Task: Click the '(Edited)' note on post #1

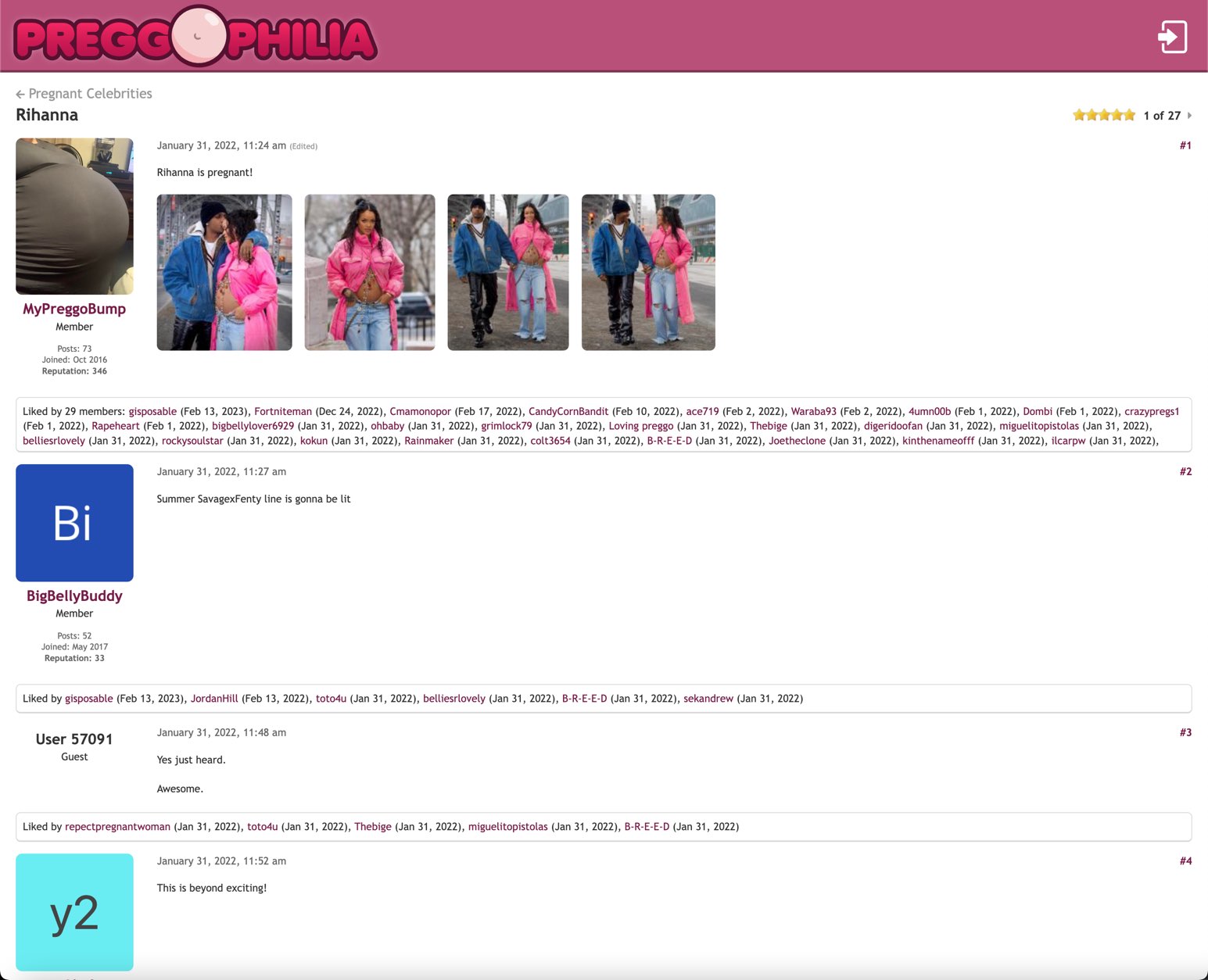Action: pos(303,146)
